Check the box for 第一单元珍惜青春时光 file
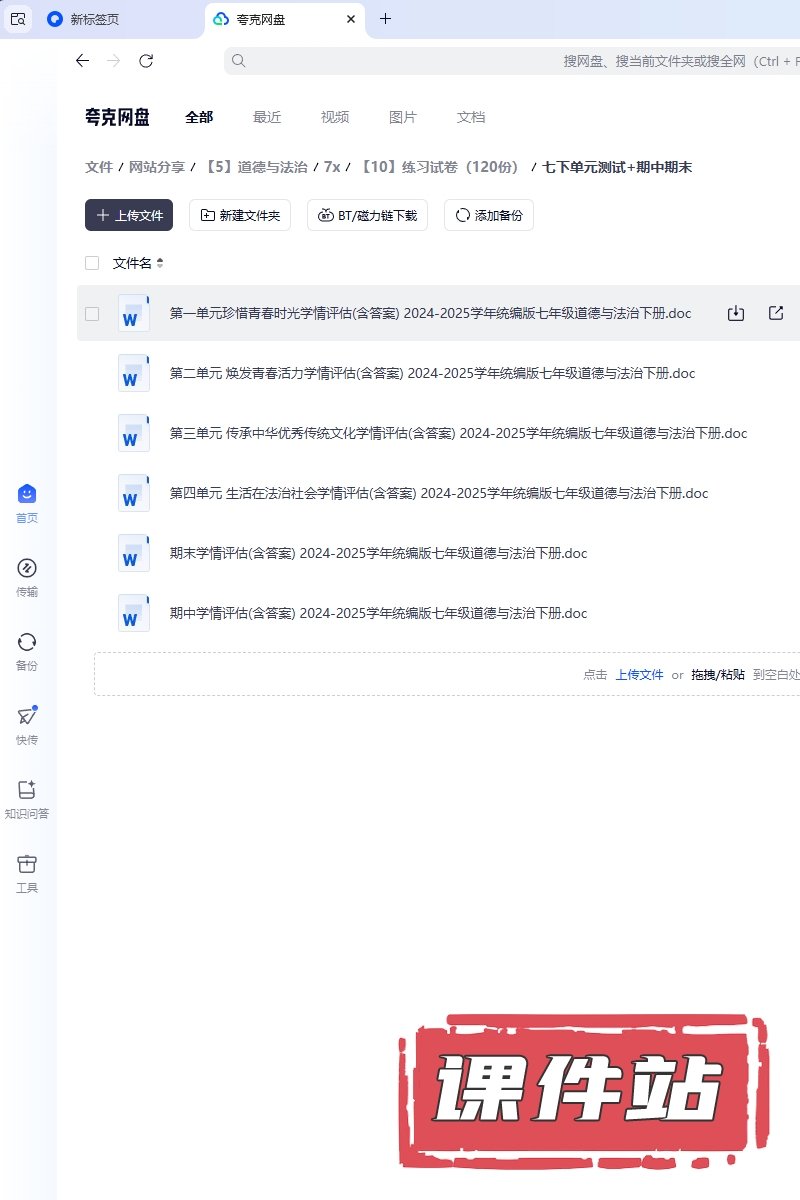The image size is (800, 1200). 92,313
